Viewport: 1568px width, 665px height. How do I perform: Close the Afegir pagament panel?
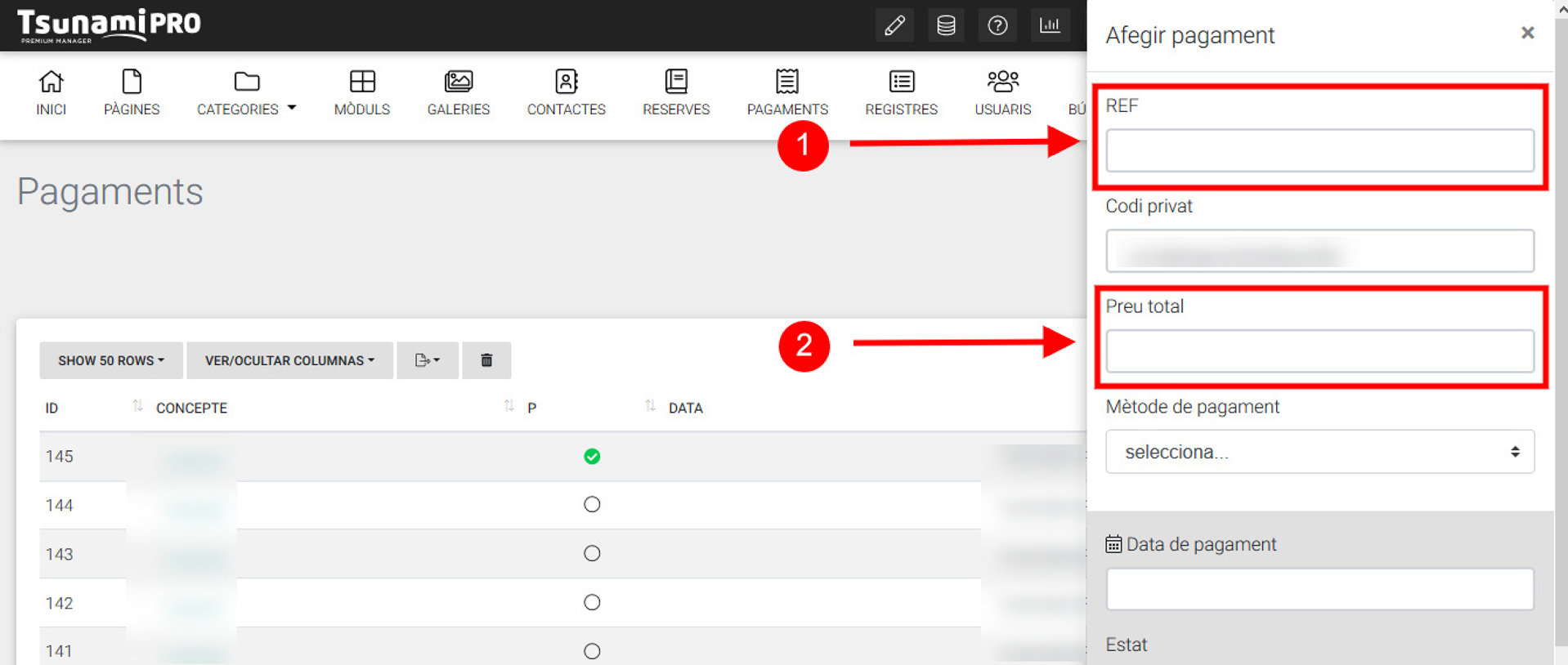click(x=1527, y=33)
